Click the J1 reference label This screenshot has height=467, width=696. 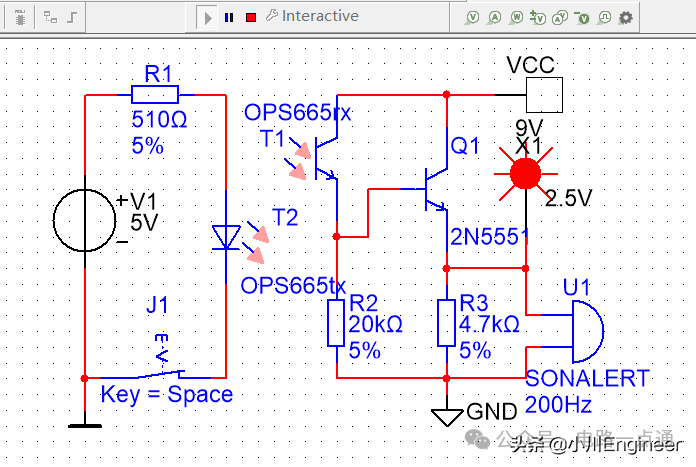(157, 305)
